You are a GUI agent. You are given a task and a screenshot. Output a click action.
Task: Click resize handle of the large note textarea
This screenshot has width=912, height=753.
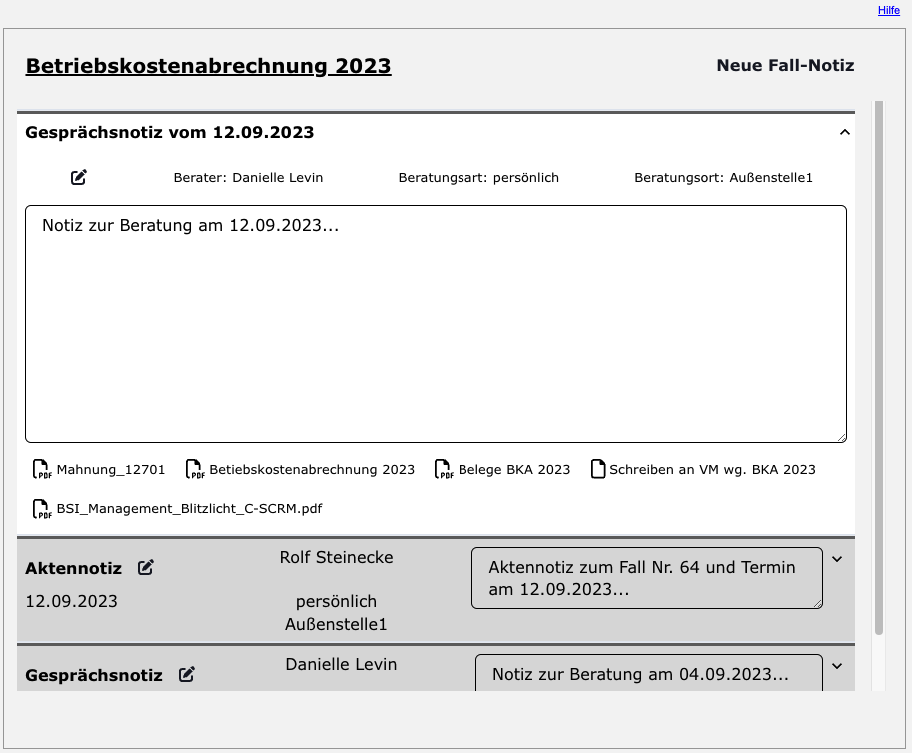(842, 438)
